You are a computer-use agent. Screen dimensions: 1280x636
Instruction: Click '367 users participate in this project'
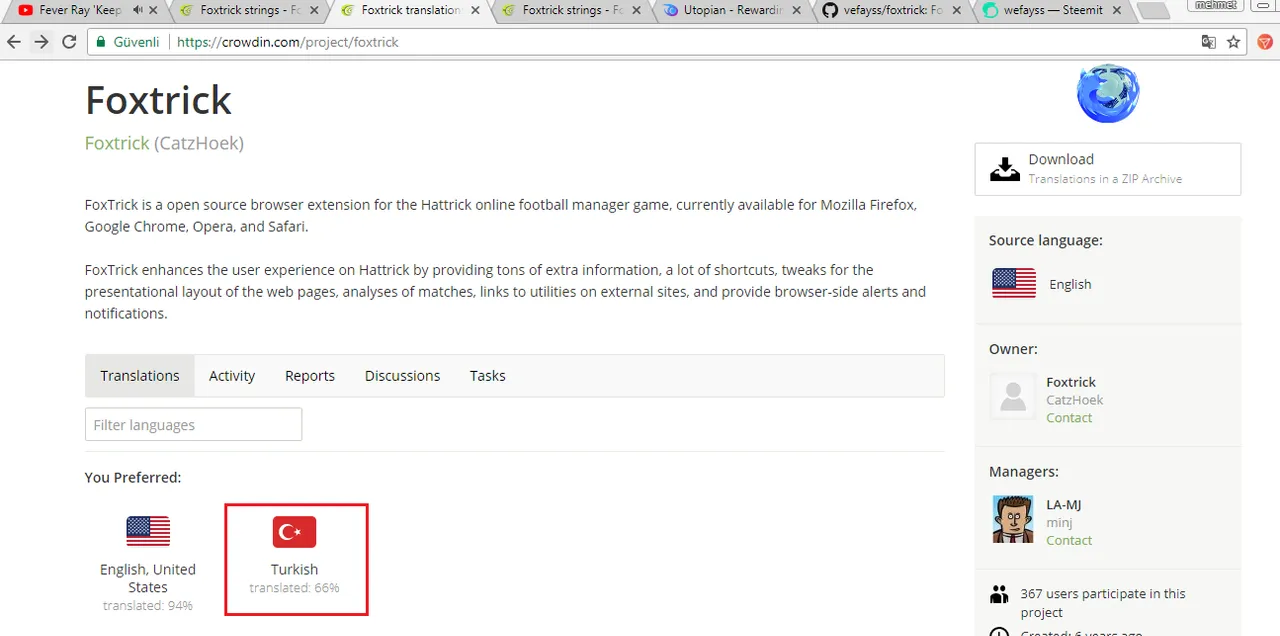[x=1103, y=603]
